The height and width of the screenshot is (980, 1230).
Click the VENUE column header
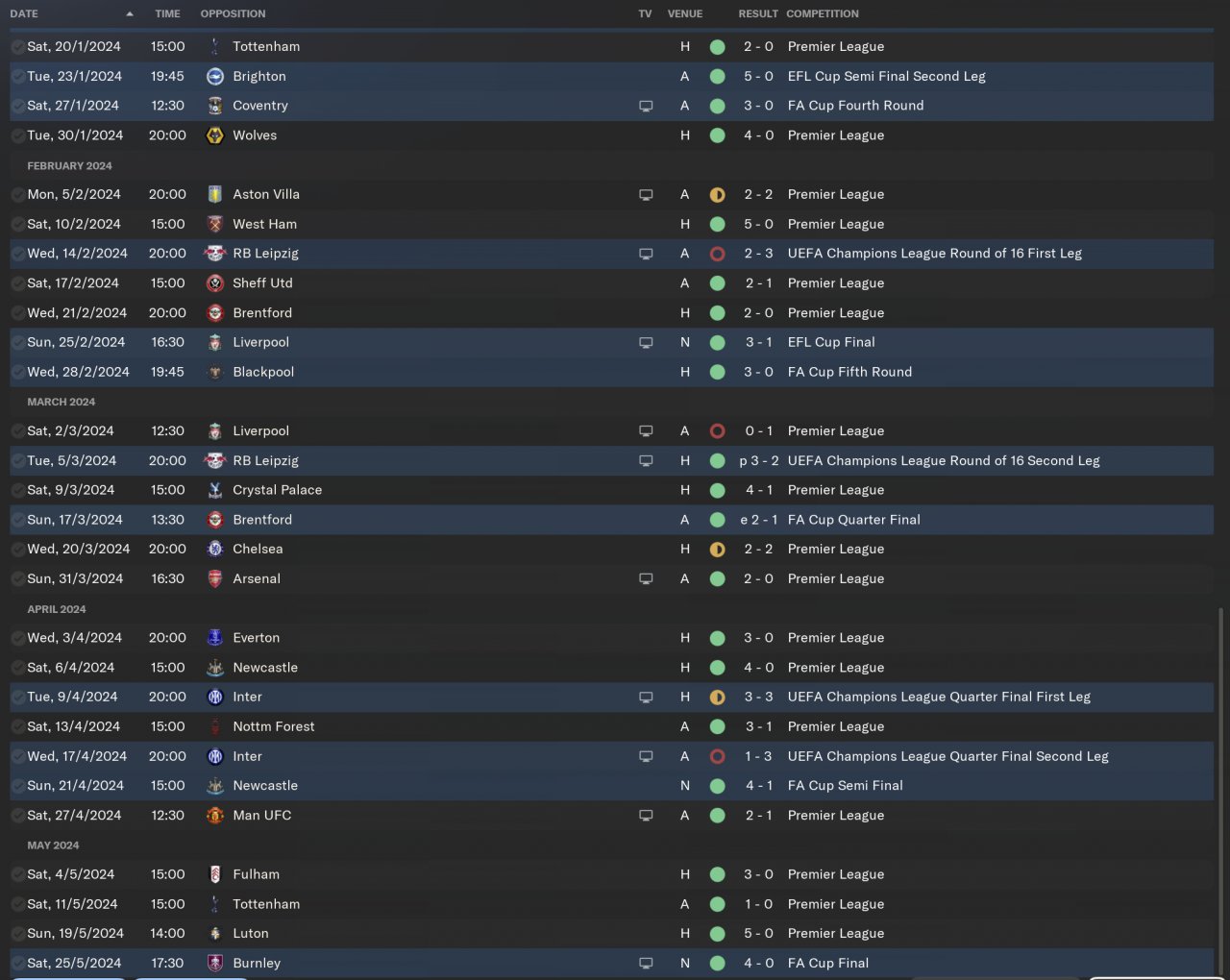click(684, 13)
